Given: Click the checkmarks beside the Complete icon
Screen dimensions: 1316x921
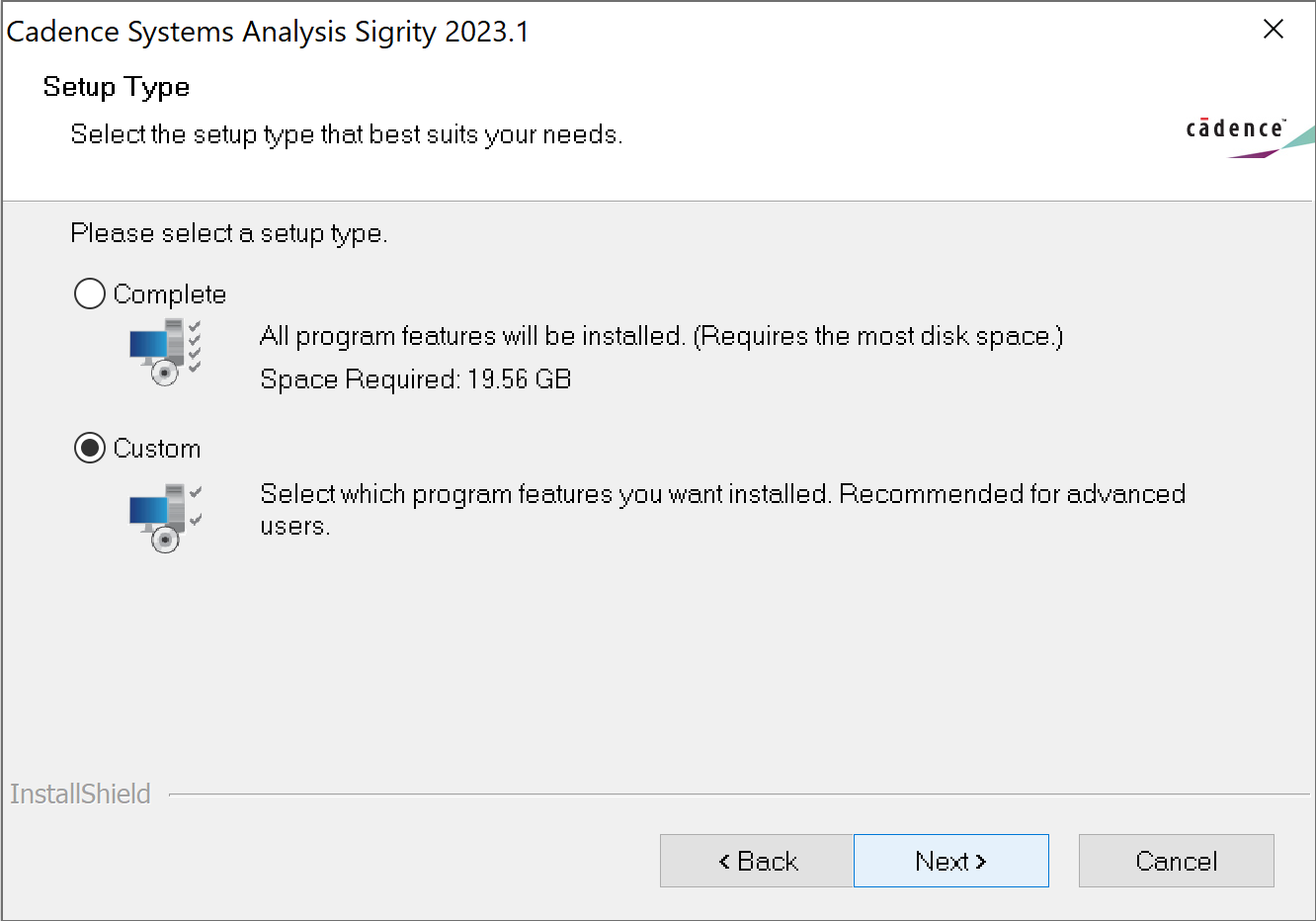Looking at the screenshot, I should click(x=195, y=346).
